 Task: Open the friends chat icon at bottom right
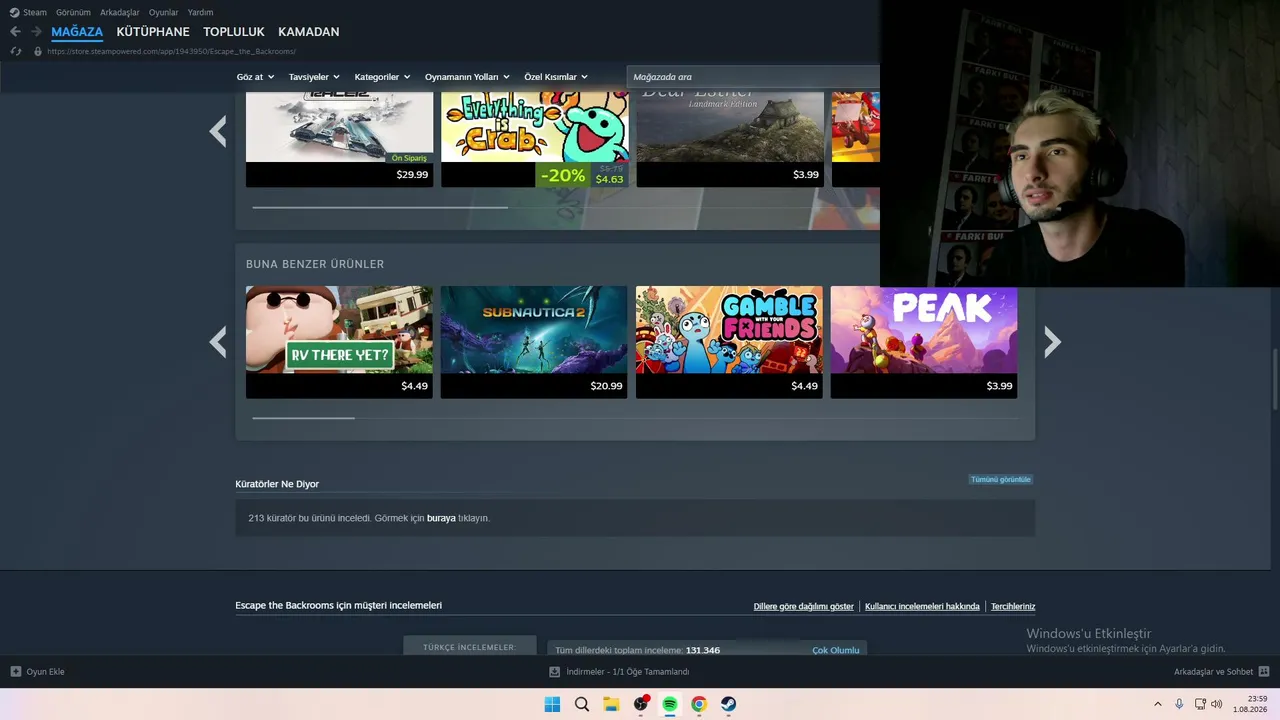[1264, 672]
